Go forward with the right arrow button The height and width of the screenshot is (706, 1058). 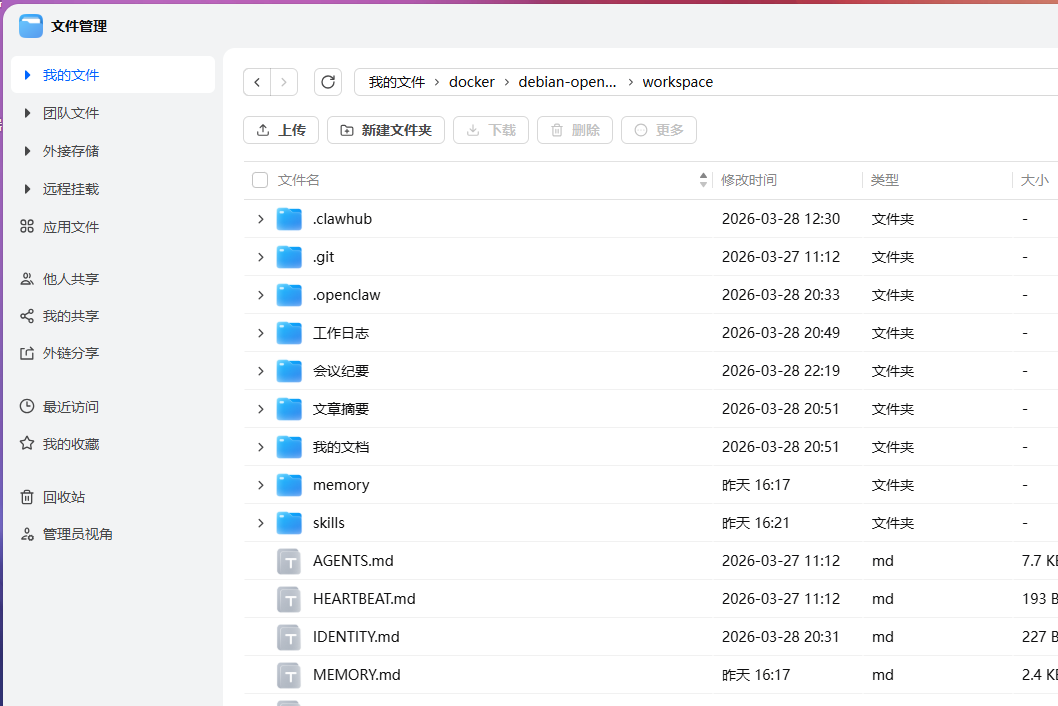(x=284, y=82)
